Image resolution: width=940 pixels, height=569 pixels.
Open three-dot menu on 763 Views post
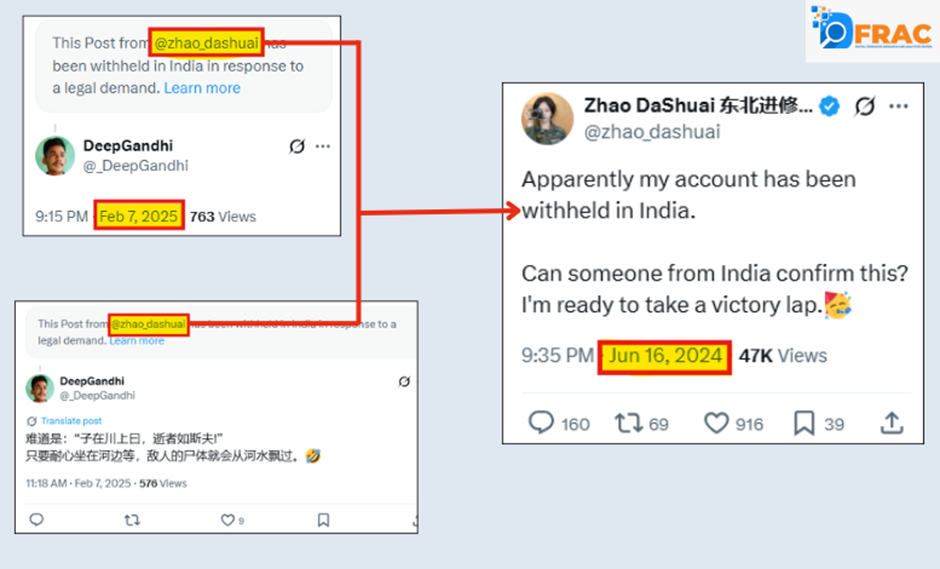tap(322, 146)
